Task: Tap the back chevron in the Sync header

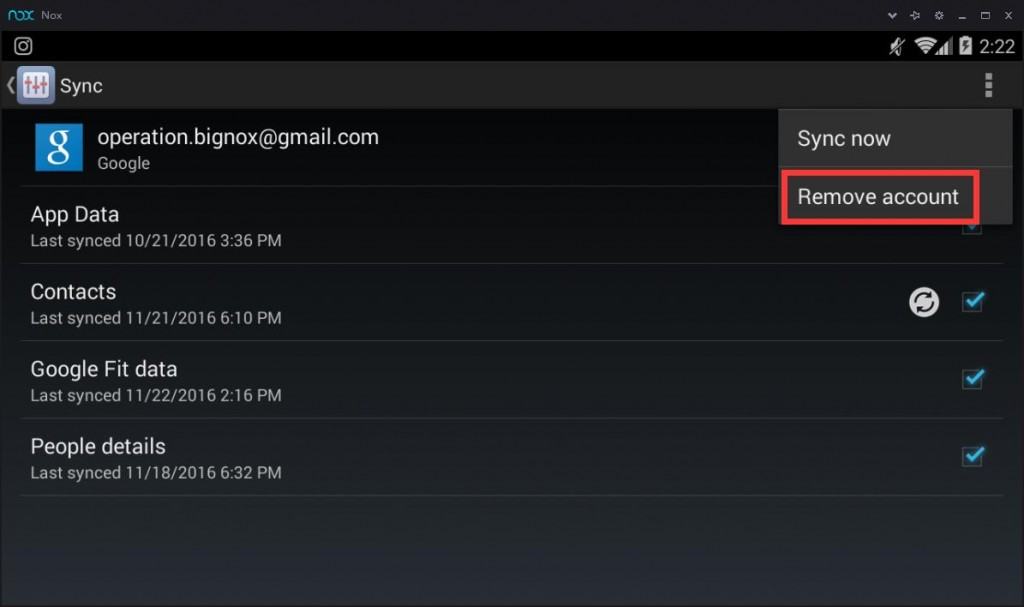Action: point(10,85)
